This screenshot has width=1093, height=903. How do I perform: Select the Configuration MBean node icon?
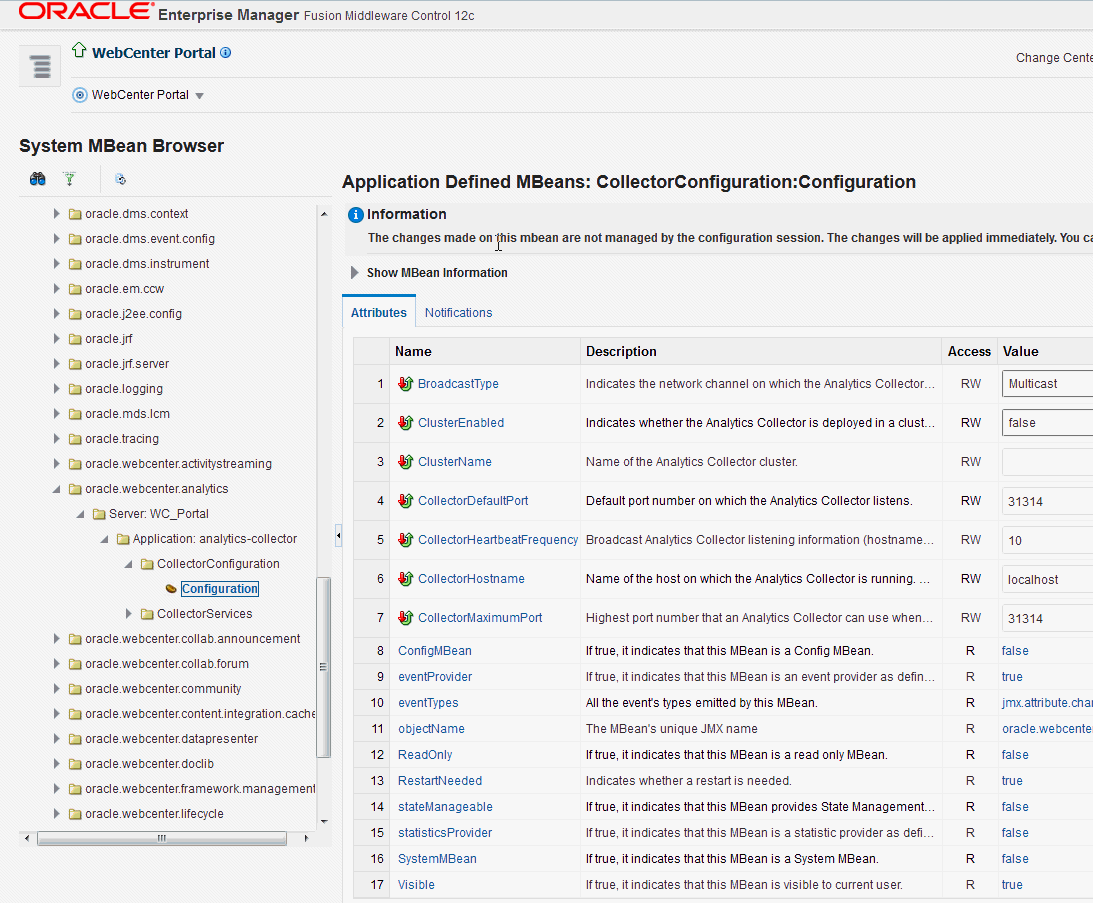(x=172, y=588)
